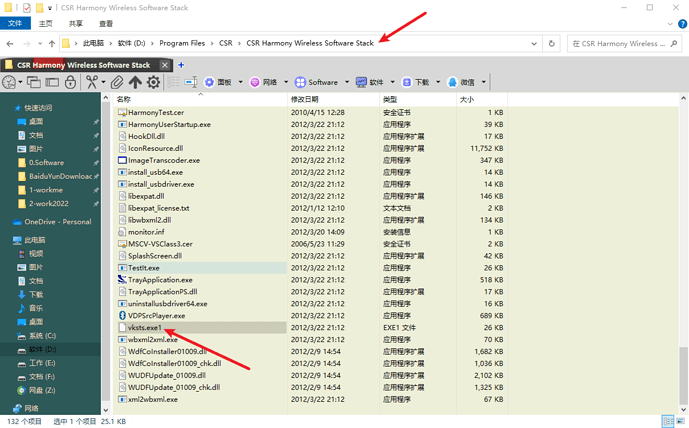
Task: Add a new tab with plus icon
Action: (181, 65)
